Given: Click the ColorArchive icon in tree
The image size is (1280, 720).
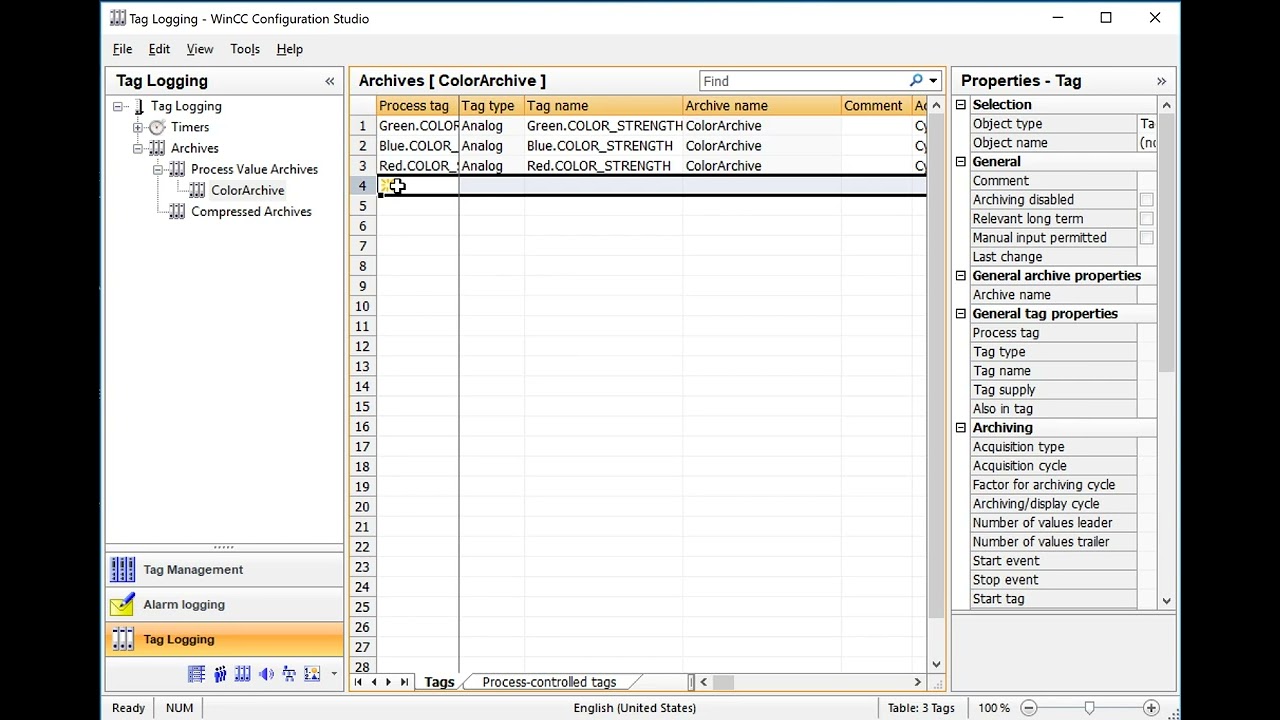Looking at the screenshot, I should (198, 190).
